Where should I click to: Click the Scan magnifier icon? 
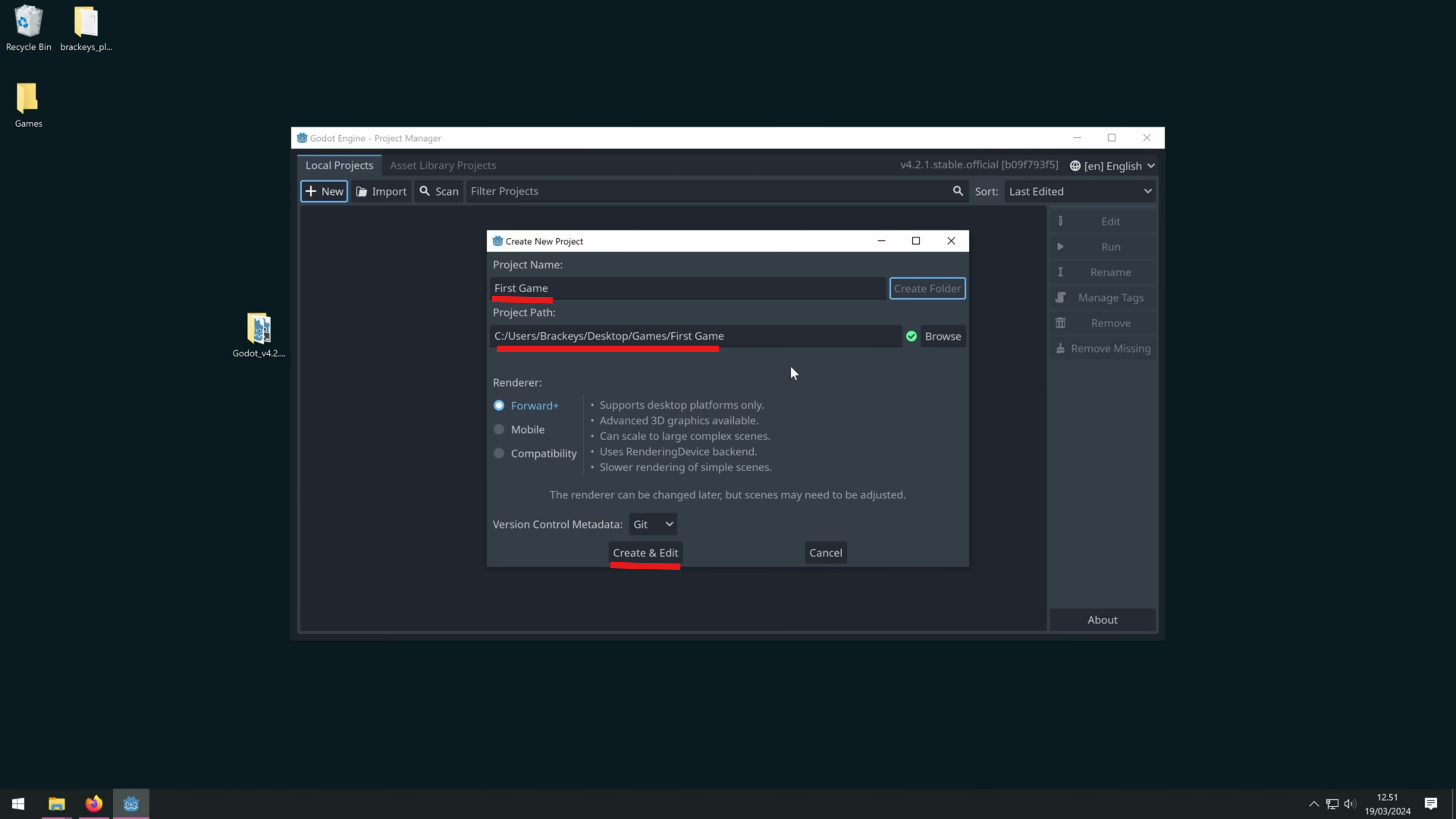click(425, 191)
